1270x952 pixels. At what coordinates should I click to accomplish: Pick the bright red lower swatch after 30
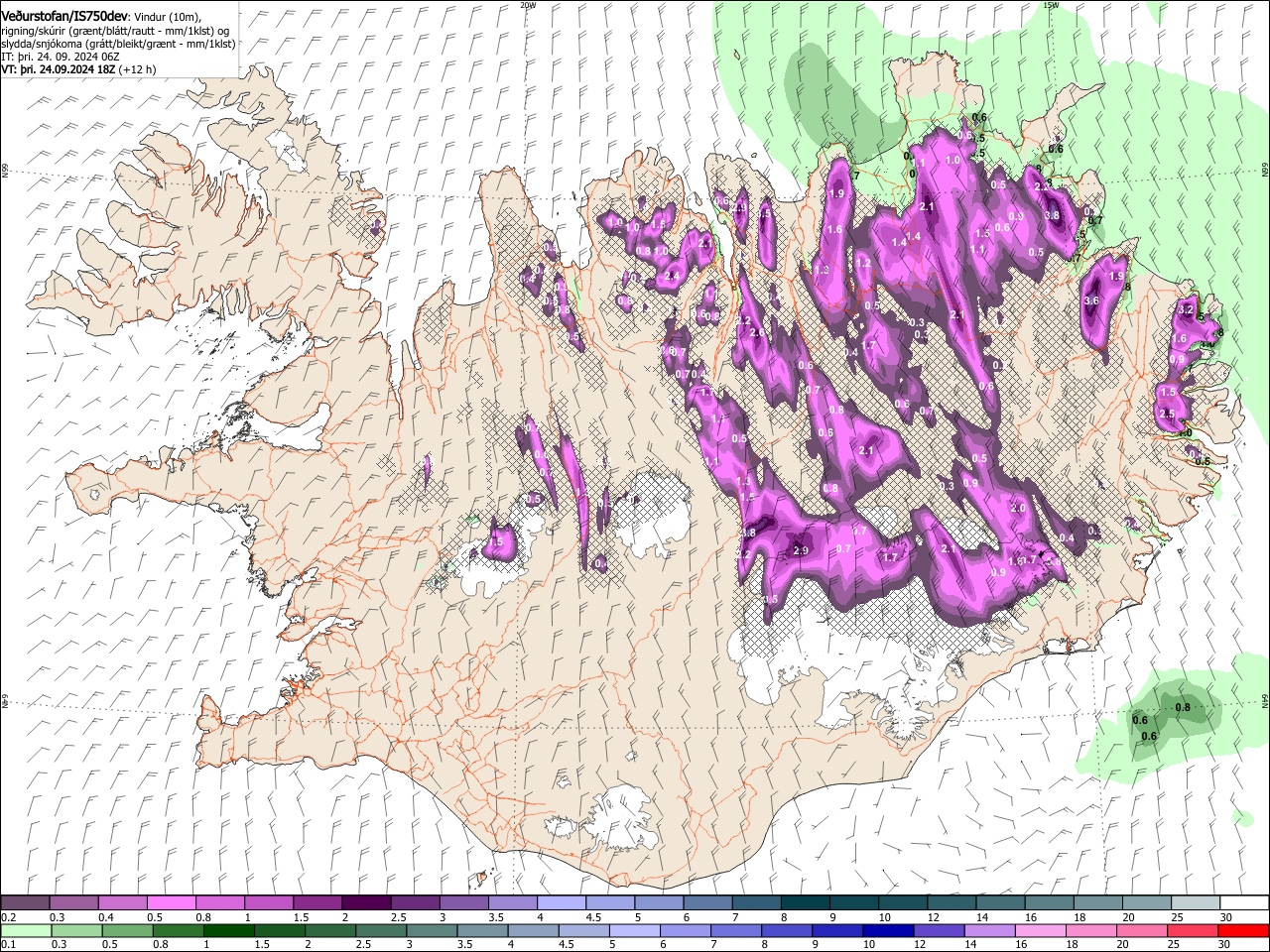(x=1243, y=930)
